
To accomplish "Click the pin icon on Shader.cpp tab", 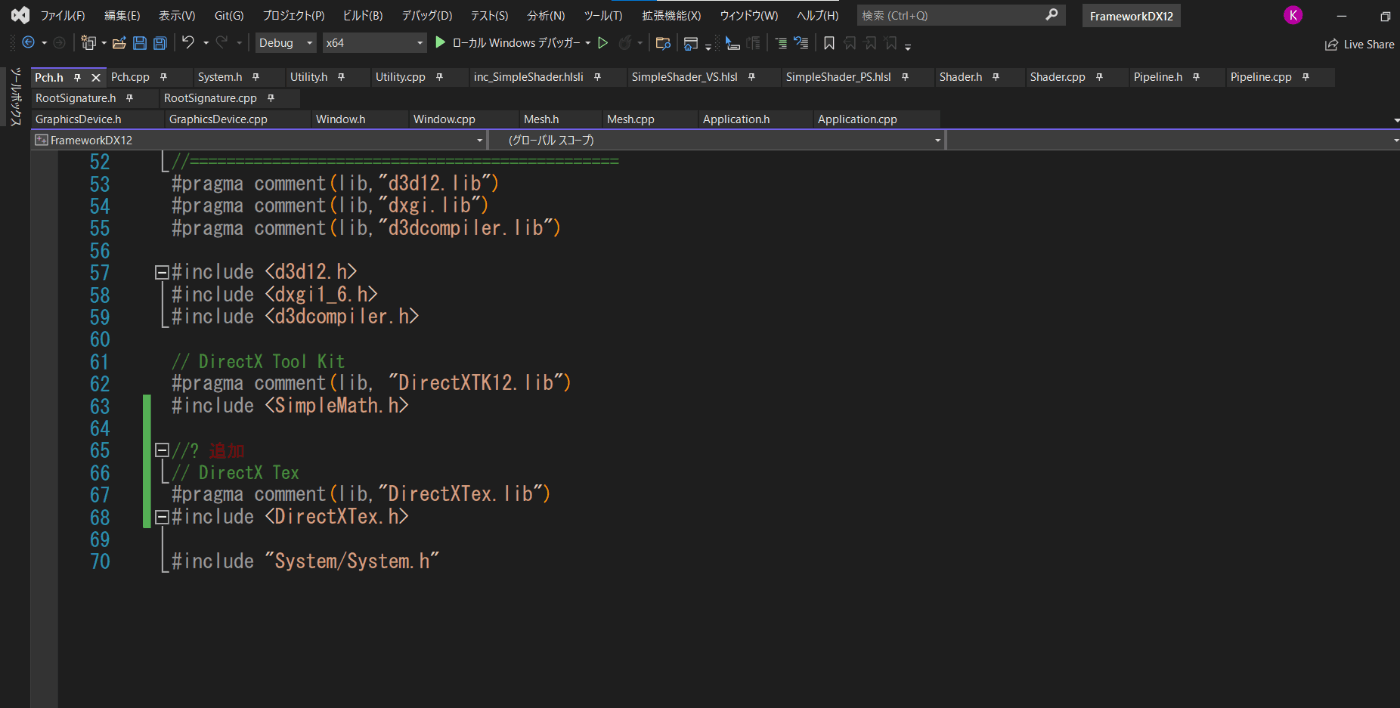I will pyautogui.click(x=1099, y=77).
